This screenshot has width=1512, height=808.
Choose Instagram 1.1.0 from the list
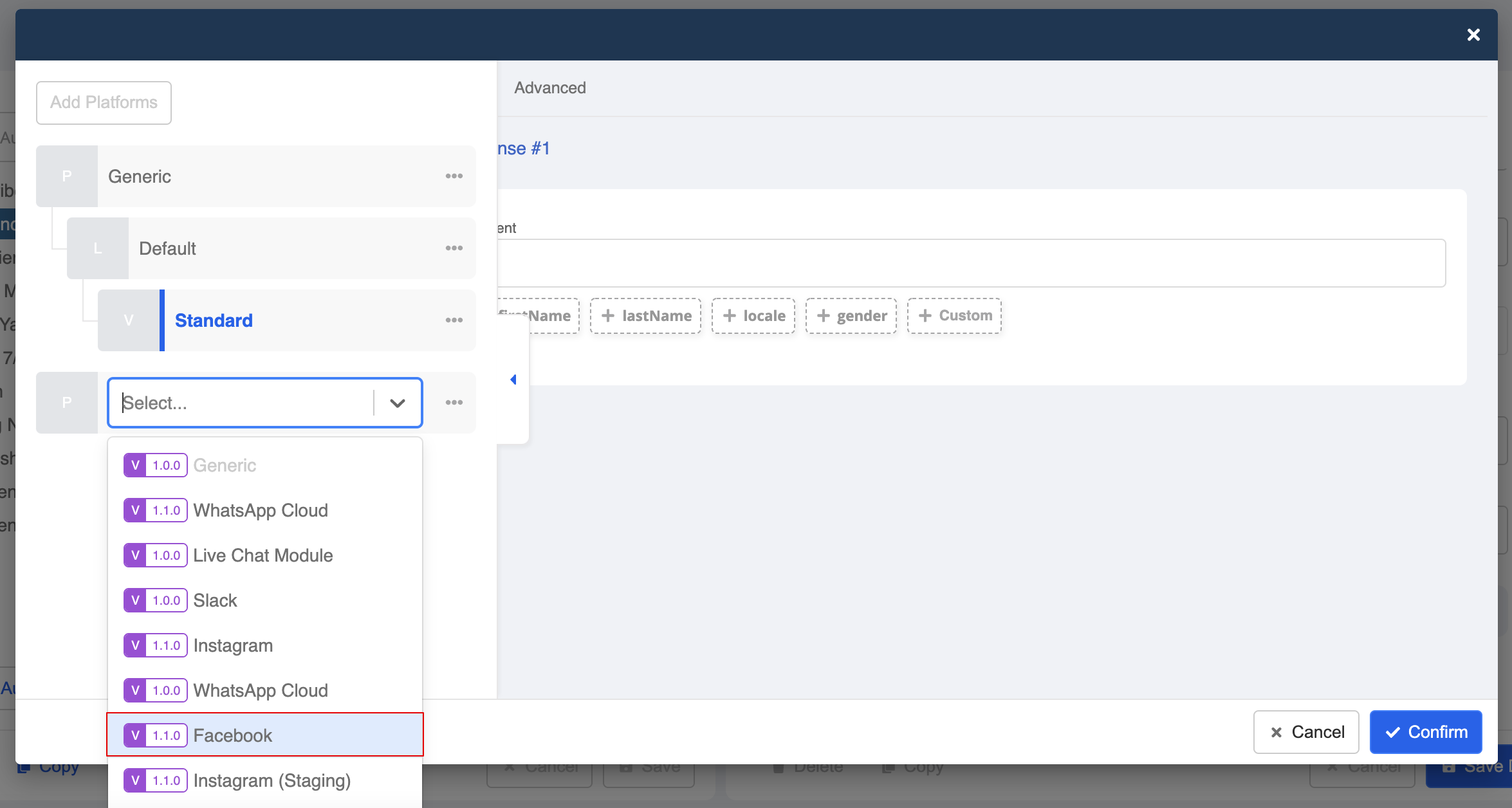point(265,645)
